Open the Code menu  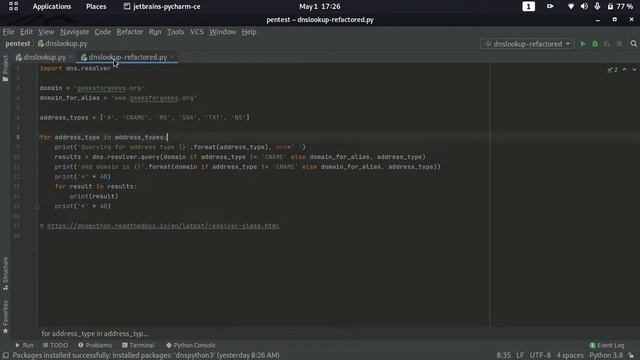(102, 32)
